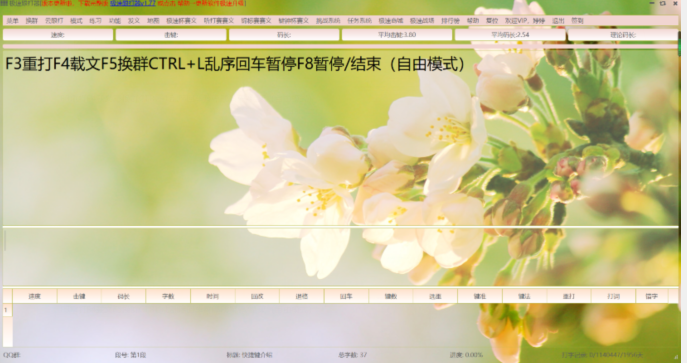This screenshot has width=687, height=363.
Task: Click the 回车 column header
Action: [346, 296]
